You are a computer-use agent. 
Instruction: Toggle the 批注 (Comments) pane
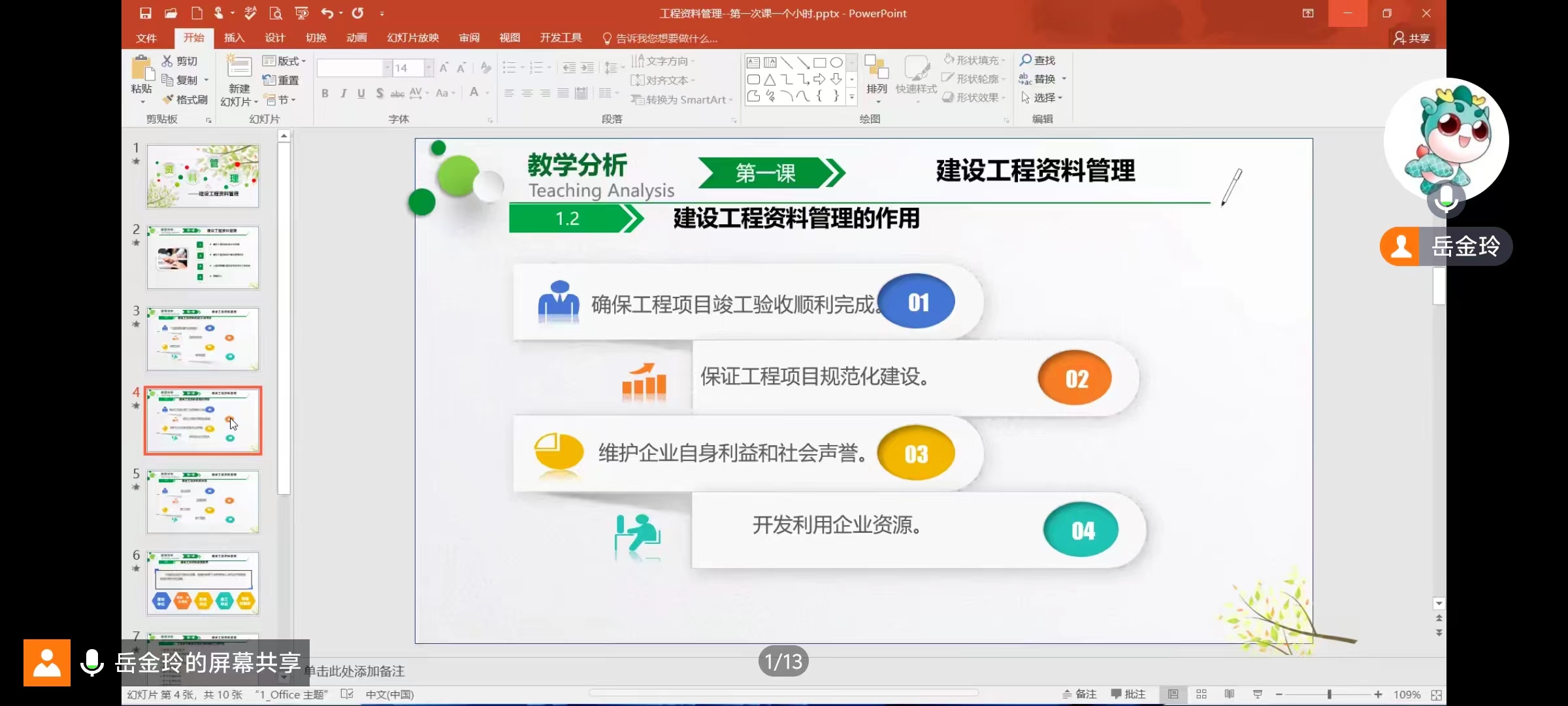click(1128, 694)
